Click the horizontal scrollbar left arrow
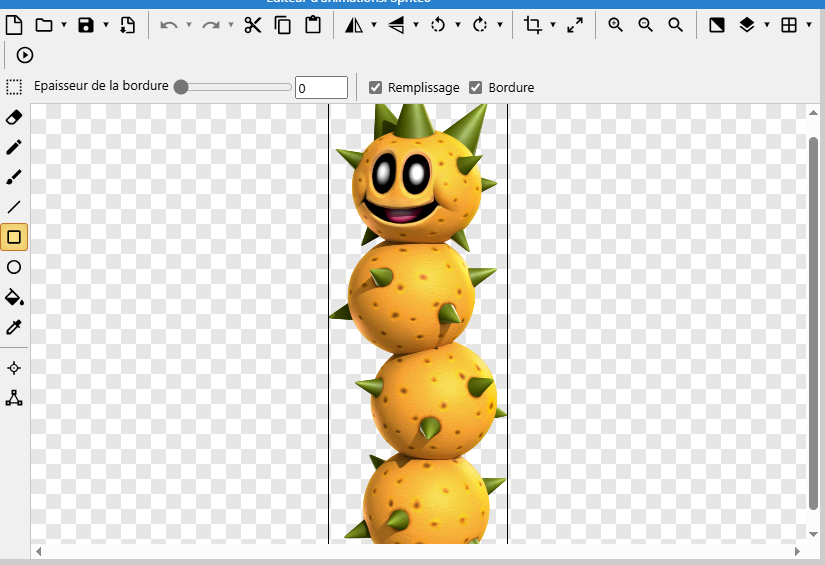 pos(38,551)
